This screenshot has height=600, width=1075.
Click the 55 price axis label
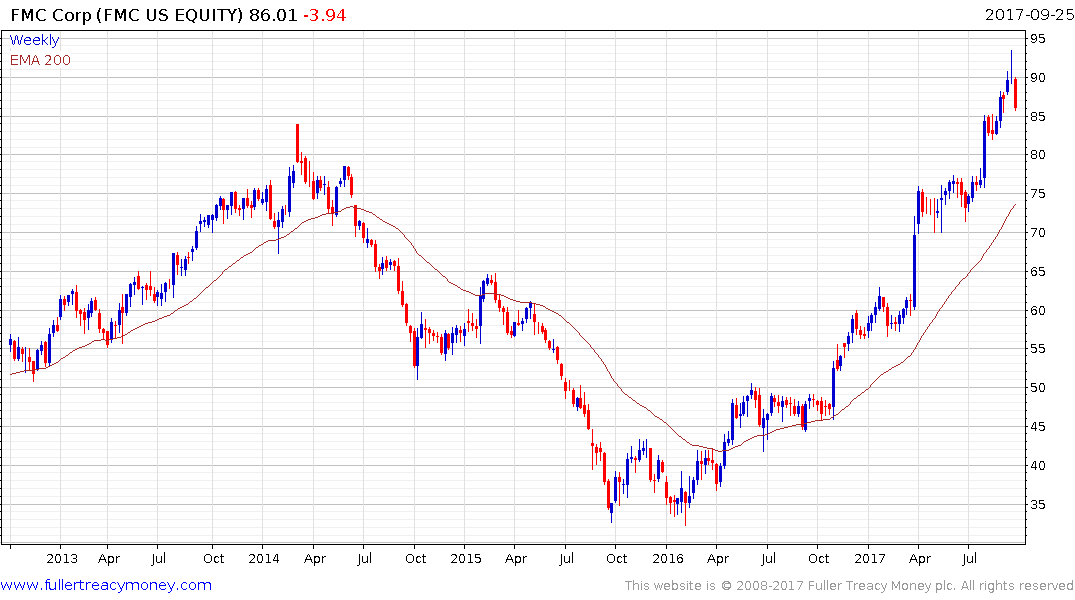tap(1038, 349)
